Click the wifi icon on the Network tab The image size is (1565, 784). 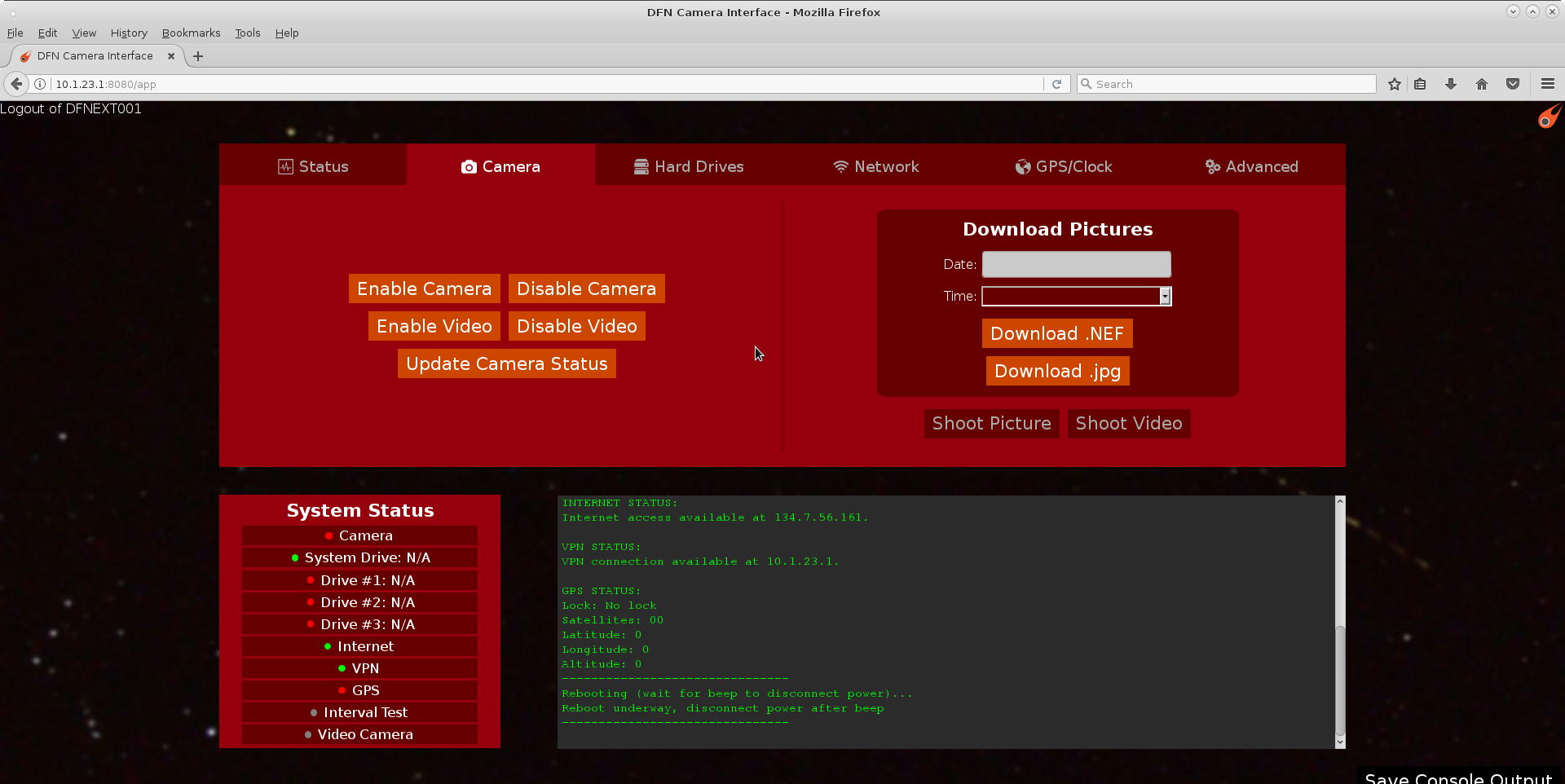click(x=841, y=166)
